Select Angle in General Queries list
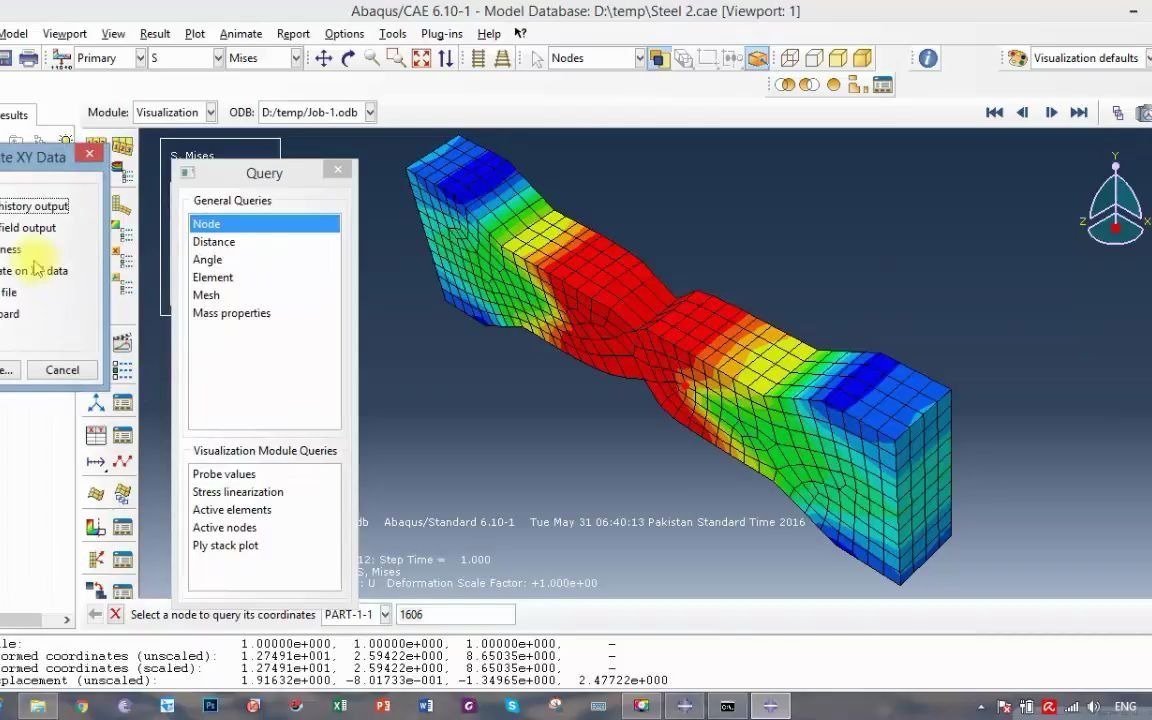 point(264,259)
